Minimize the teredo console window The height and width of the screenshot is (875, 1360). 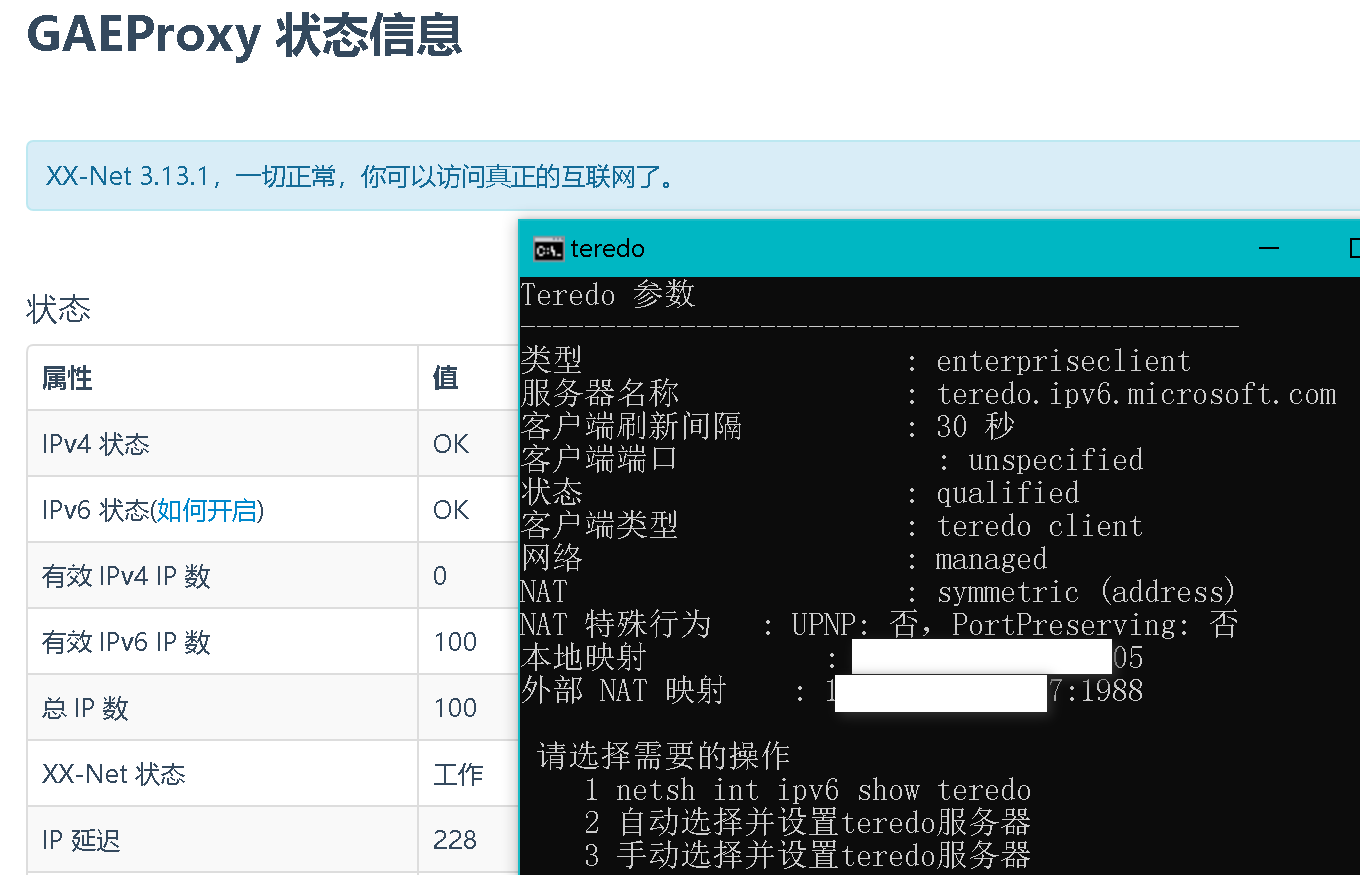[1268, 249]
